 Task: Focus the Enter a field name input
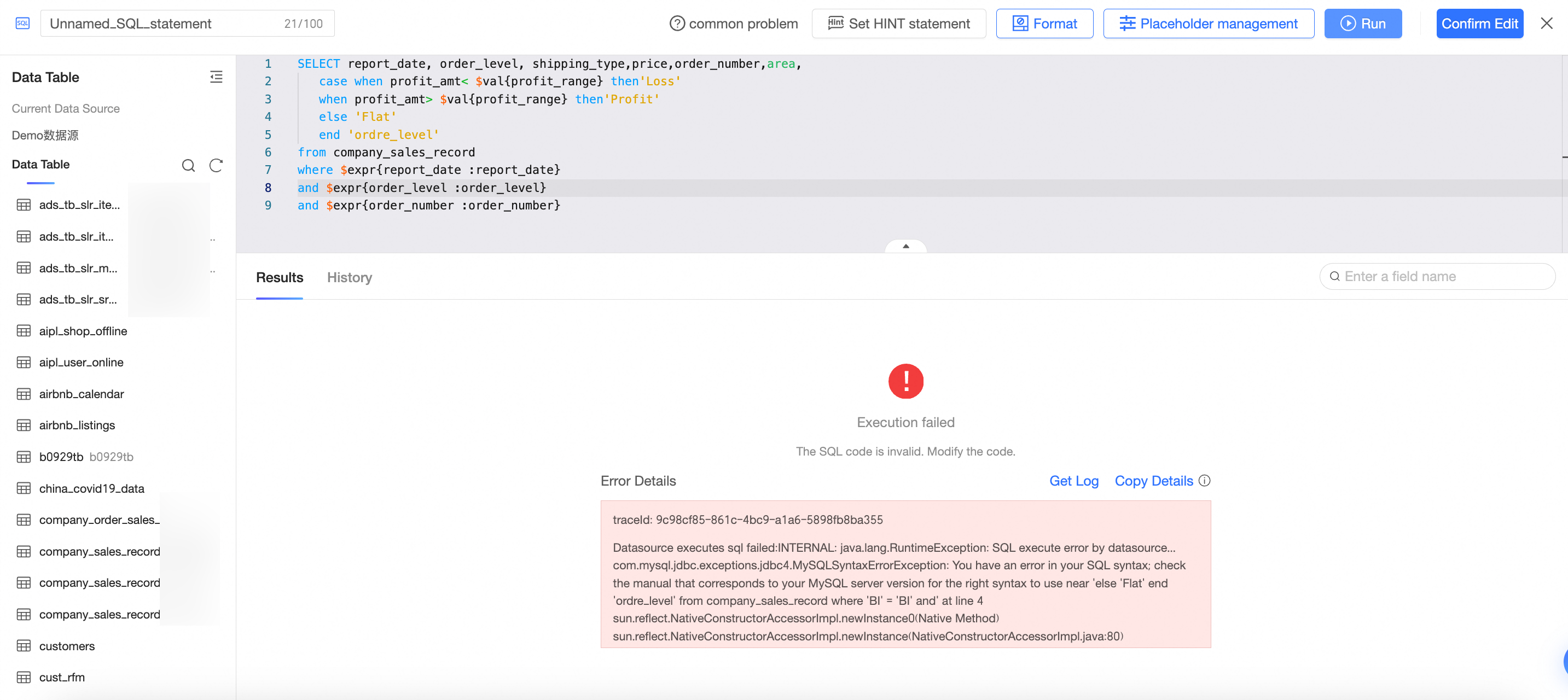[x=1443, y=276]
